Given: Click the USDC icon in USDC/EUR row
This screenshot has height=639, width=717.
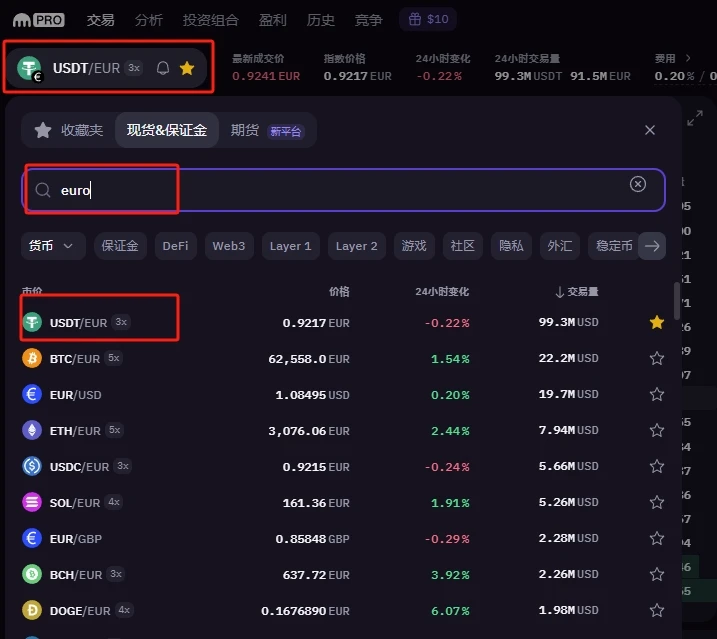Looking at the screenshot, I should coord(32,467).
